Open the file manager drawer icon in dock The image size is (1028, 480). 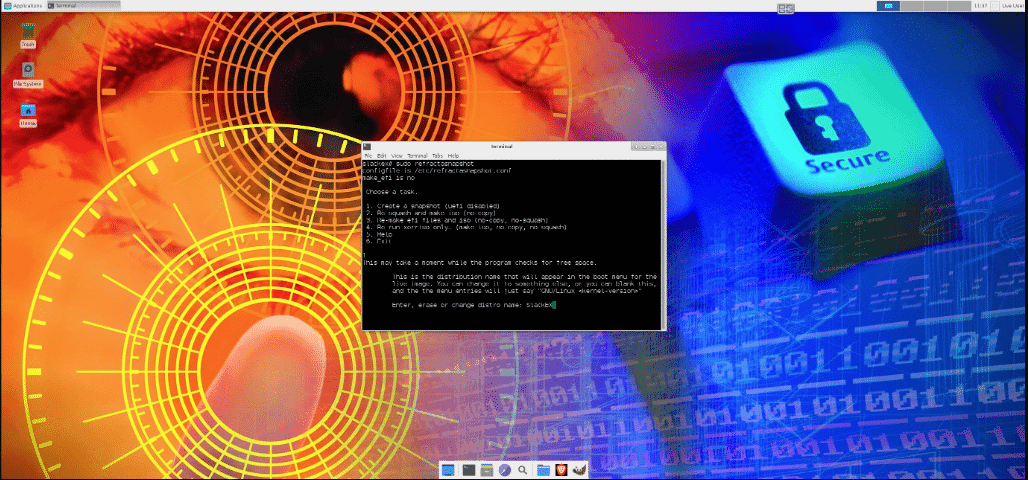[x=486, y=470]
